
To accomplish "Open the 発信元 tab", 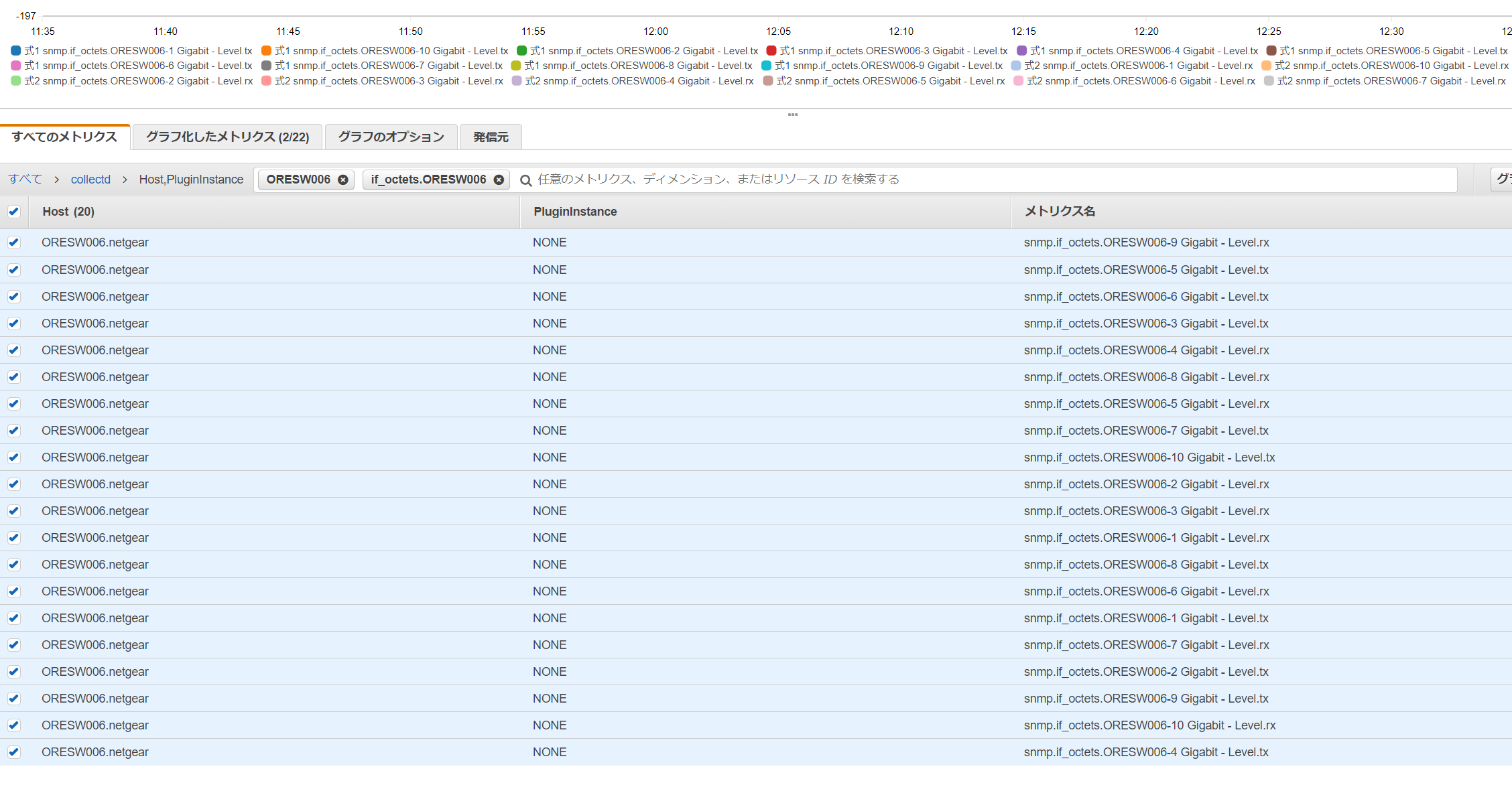I will coord(491,137).
